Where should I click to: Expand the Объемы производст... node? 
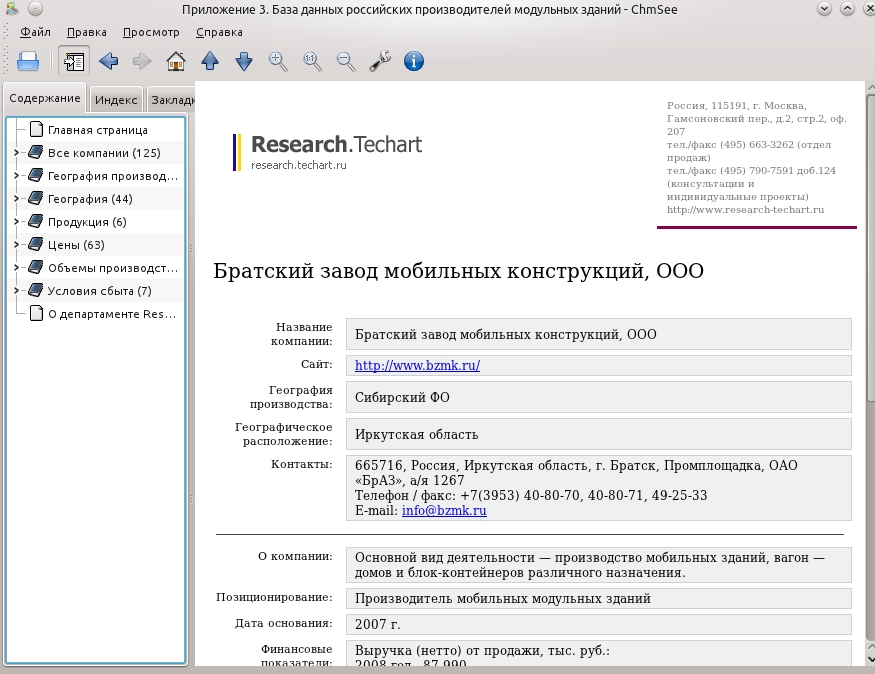[x=16, y=267]
